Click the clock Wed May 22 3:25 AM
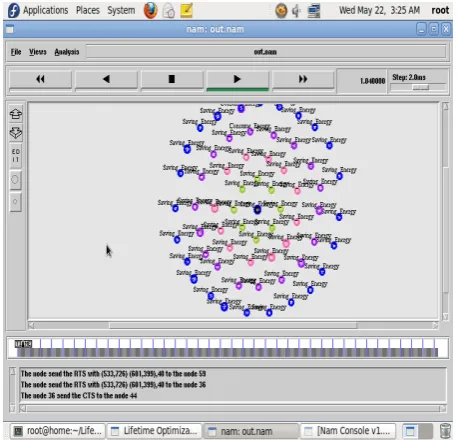 click(x=379, y=10)
